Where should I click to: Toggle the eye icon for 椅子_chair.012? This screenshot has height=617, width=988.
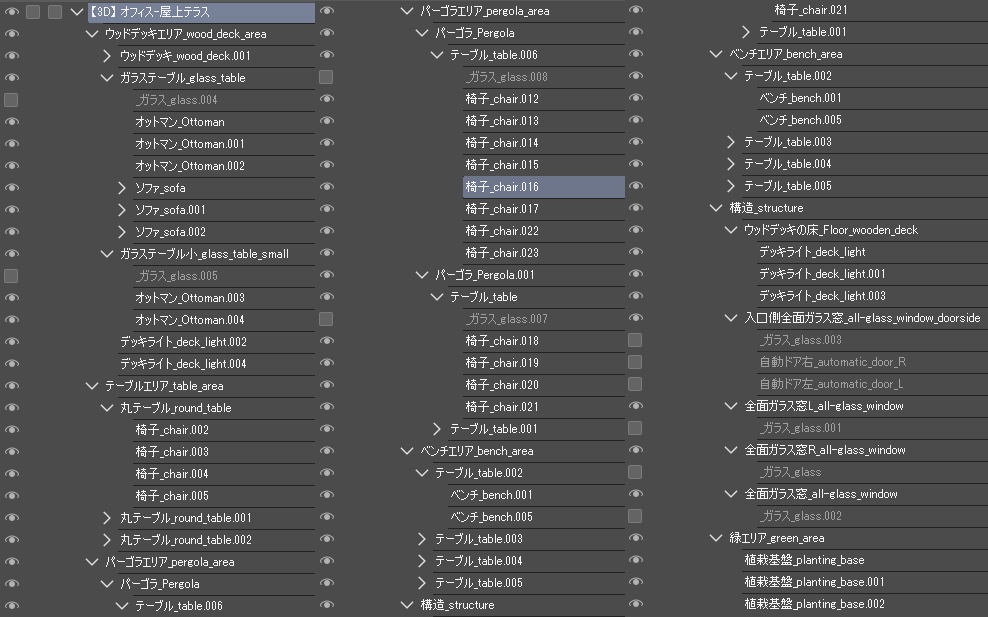pyautogui.click(x=326, y=99)
